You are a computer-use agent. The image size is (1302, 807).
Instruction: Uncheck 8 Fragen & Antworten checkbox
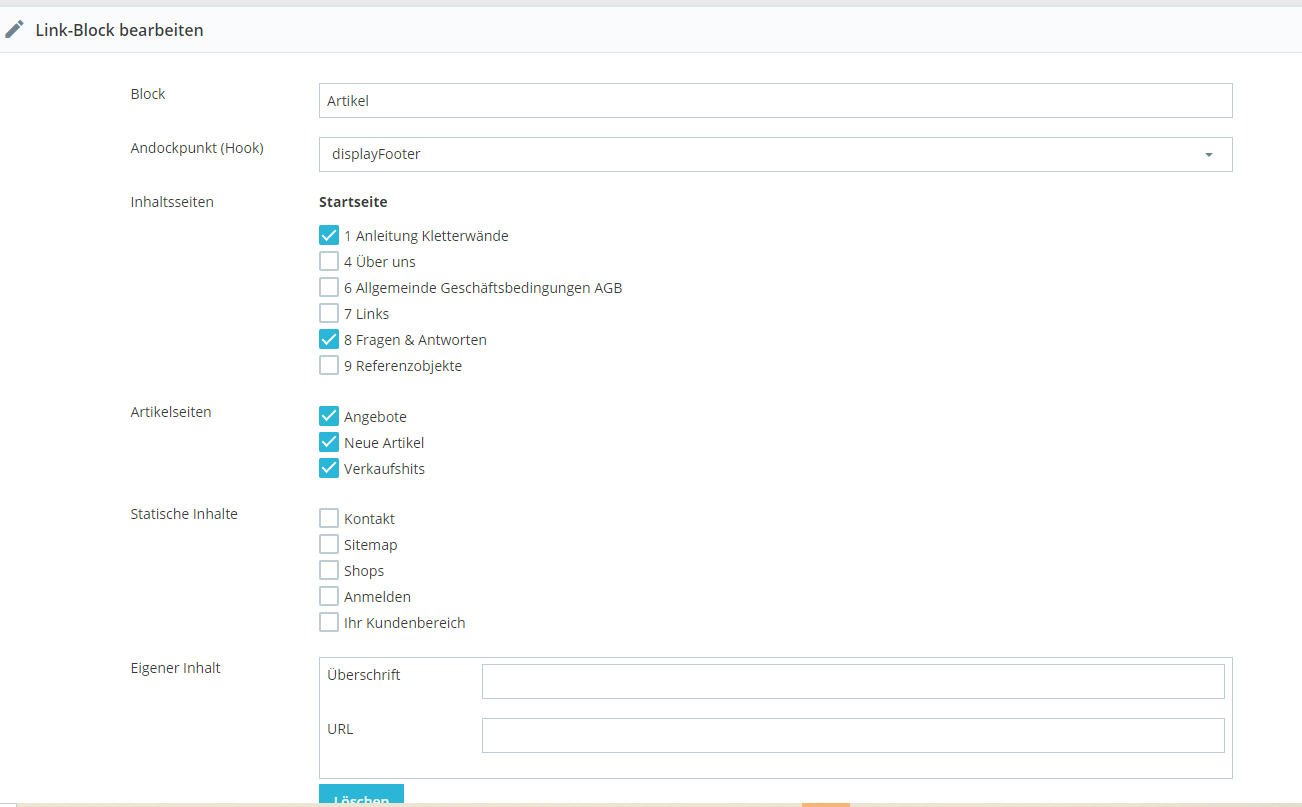pos(329,340)
